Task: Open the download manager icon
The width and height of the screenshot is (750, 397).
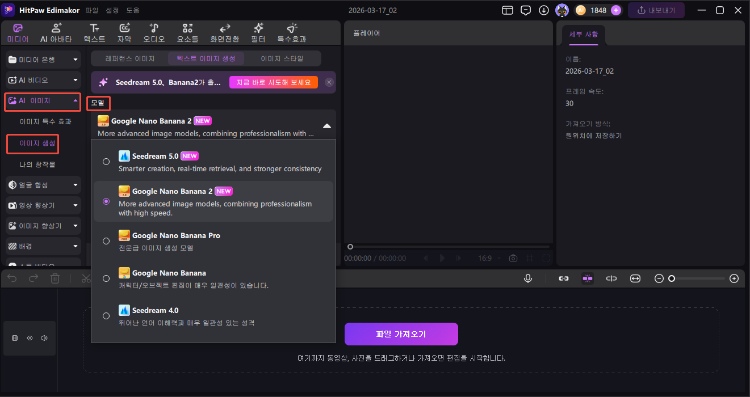Action: click(544, 10)
